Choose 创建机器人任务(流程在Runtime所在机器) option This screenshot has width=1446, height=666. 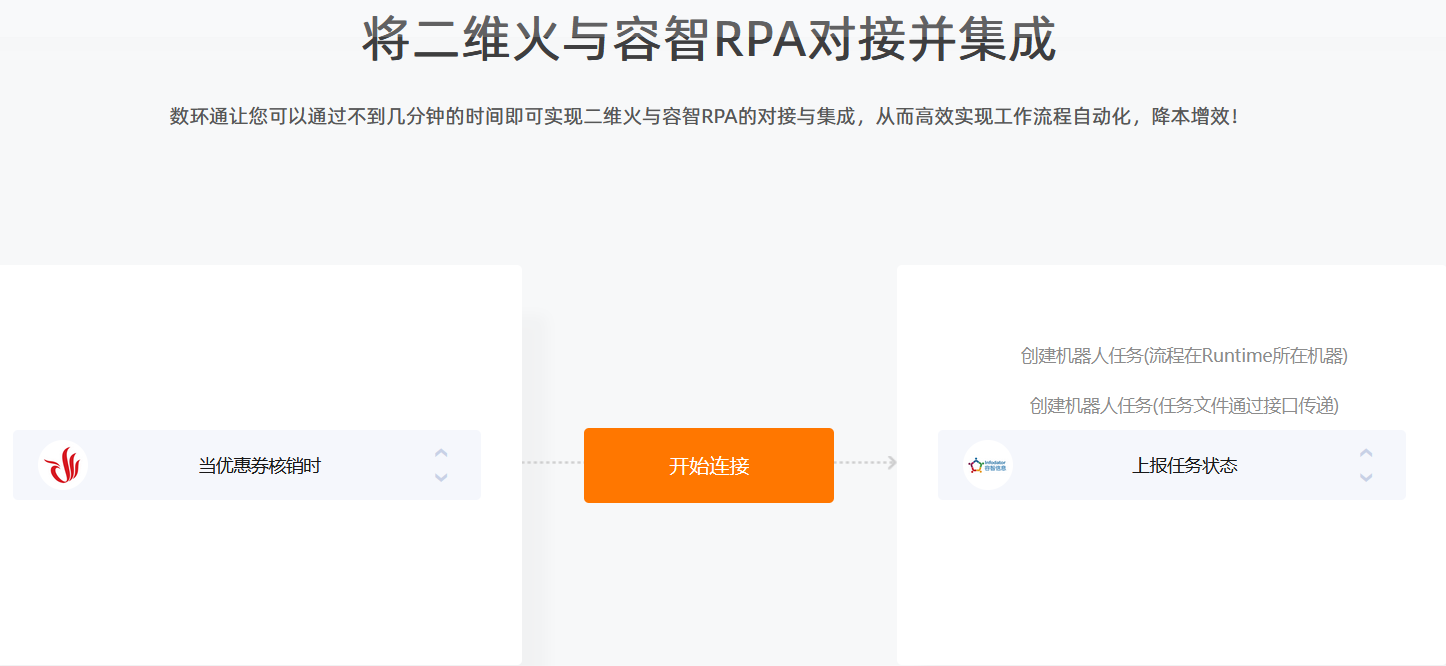pos(1184,355)
